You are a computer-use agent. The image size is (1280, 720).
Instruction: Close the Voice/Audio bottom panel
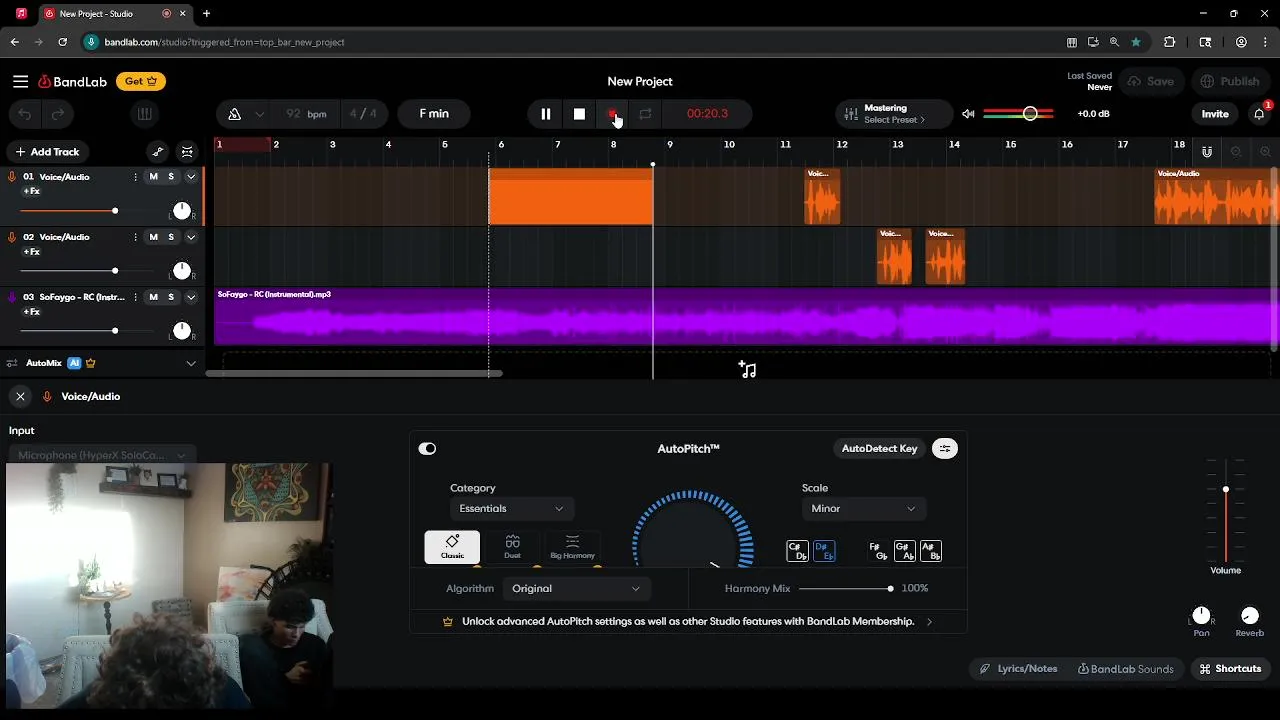click(20, 397)
